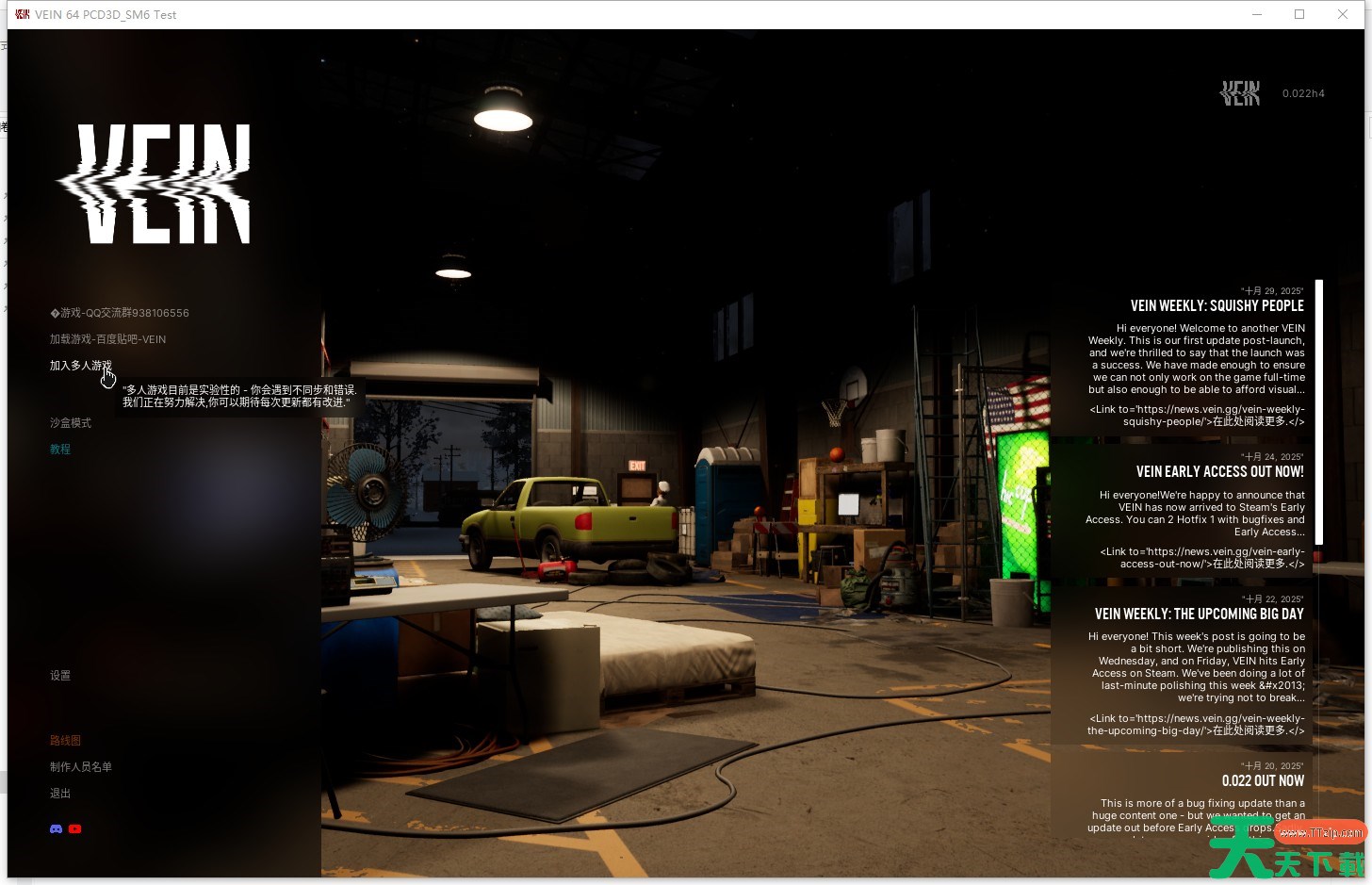Screen dimensions: 1372x885
Task: Open the Squishy People read-more link
Action: tap(1197, 416)
